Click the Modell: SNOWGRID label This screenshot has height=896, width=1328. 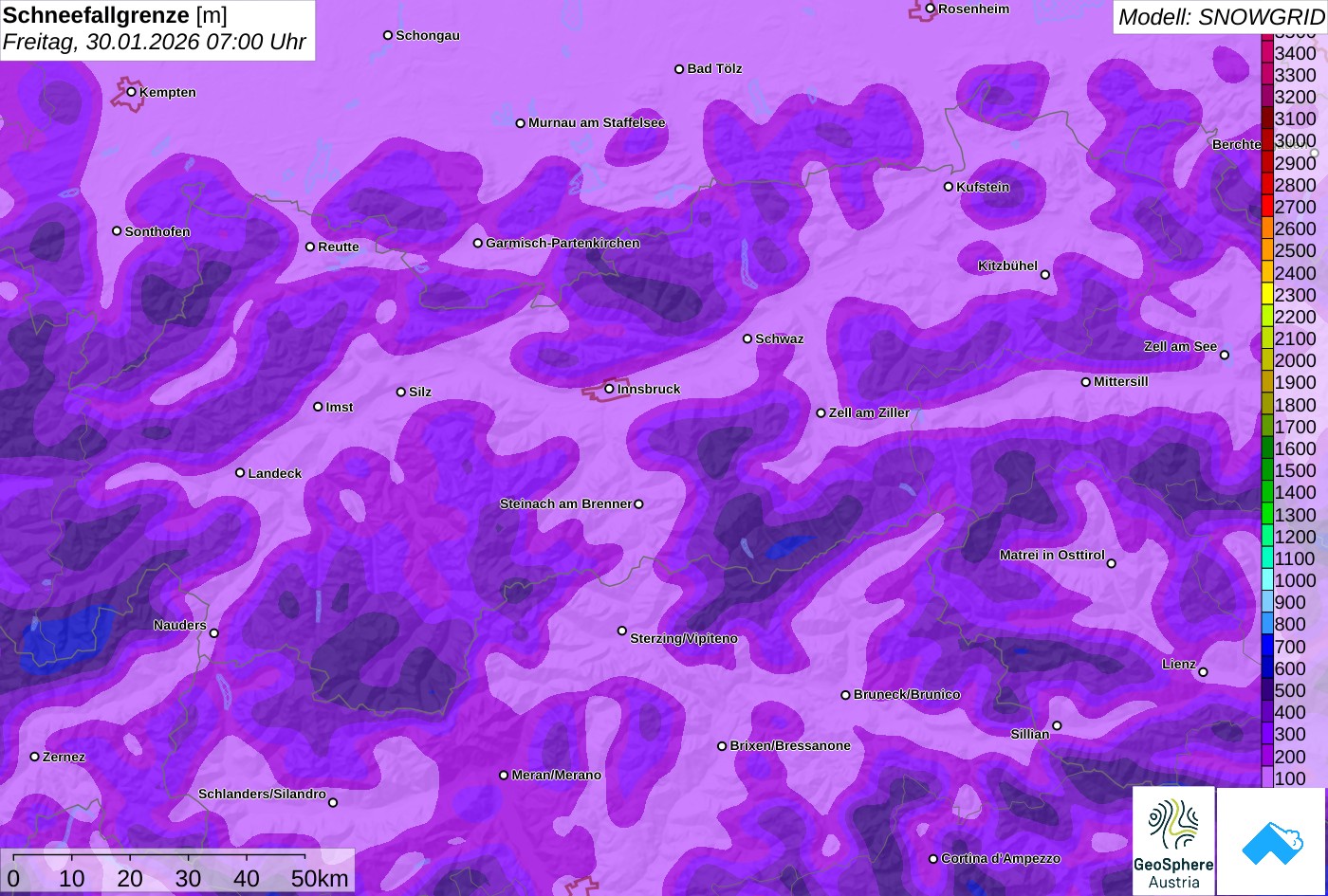[1221, 17]
